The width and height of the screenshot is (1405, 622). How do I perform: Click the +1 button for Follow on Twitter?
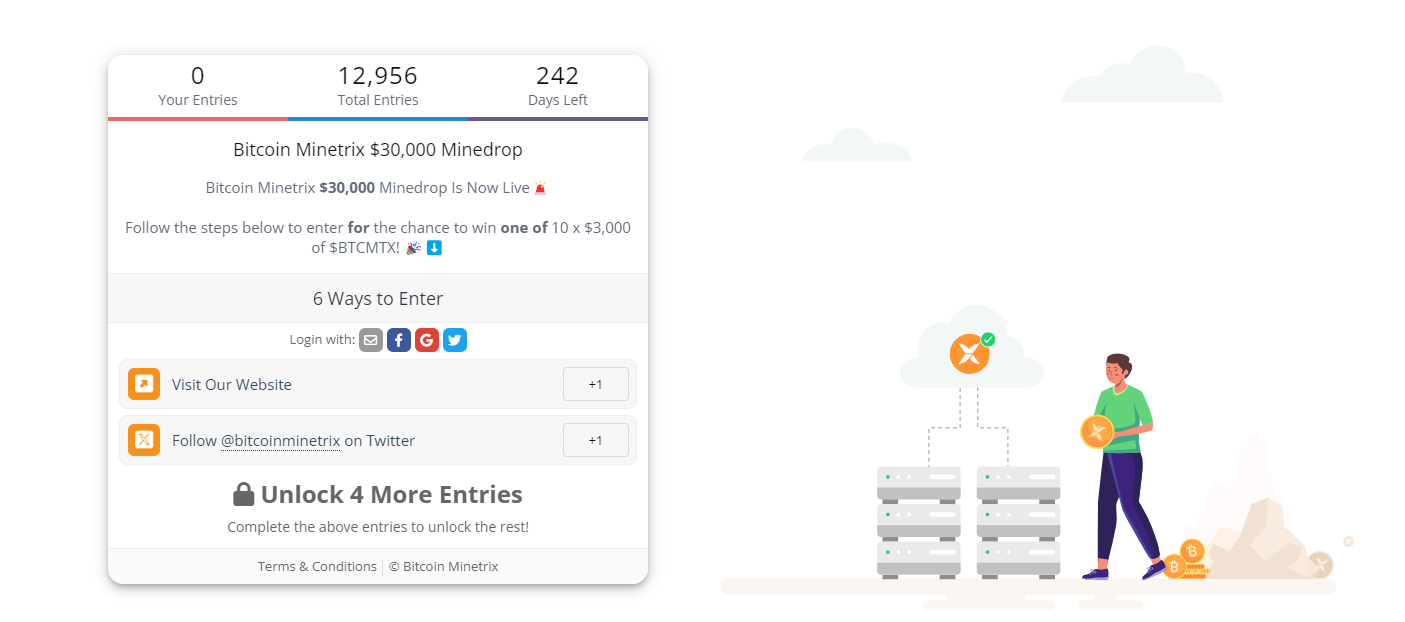point(596,440)
